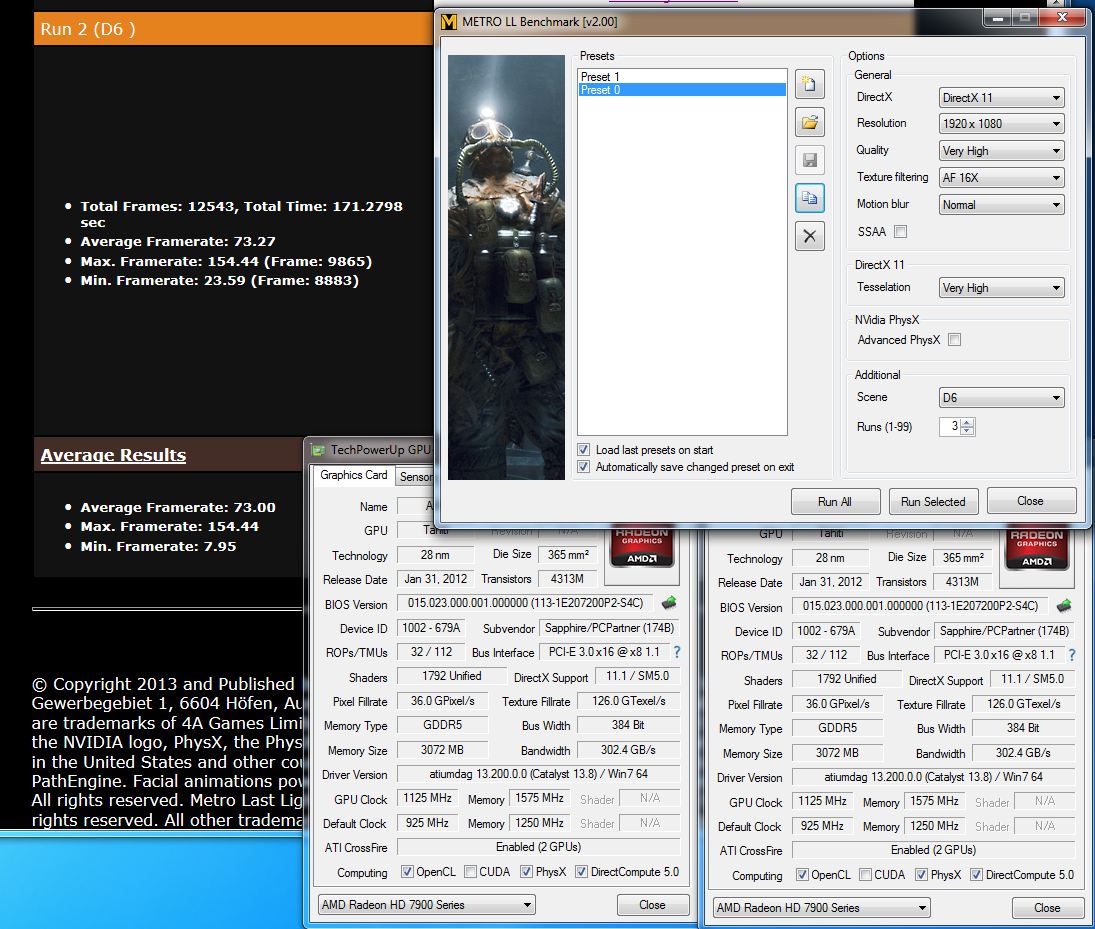1095x929 pixels.
Task: Click Close button in left GPU-Z window
Action: click(652, 905)
